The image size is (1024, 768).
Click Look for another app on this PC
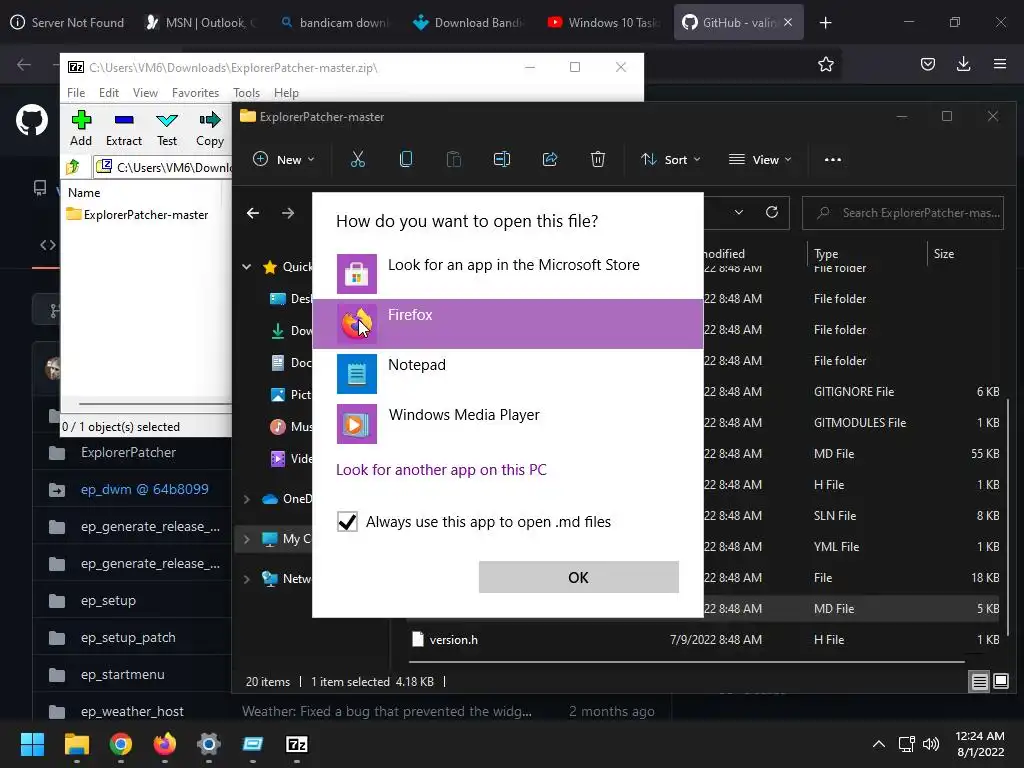click(x=441, y=470)
